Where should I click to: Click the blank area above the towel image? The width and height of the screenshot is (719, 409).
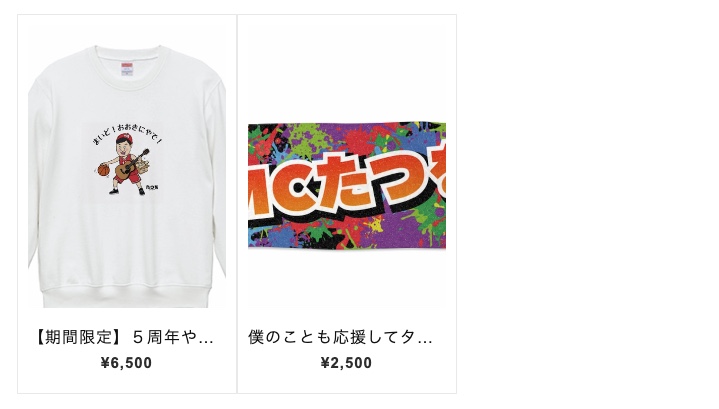pyautogui.click(x=347, y=73)
